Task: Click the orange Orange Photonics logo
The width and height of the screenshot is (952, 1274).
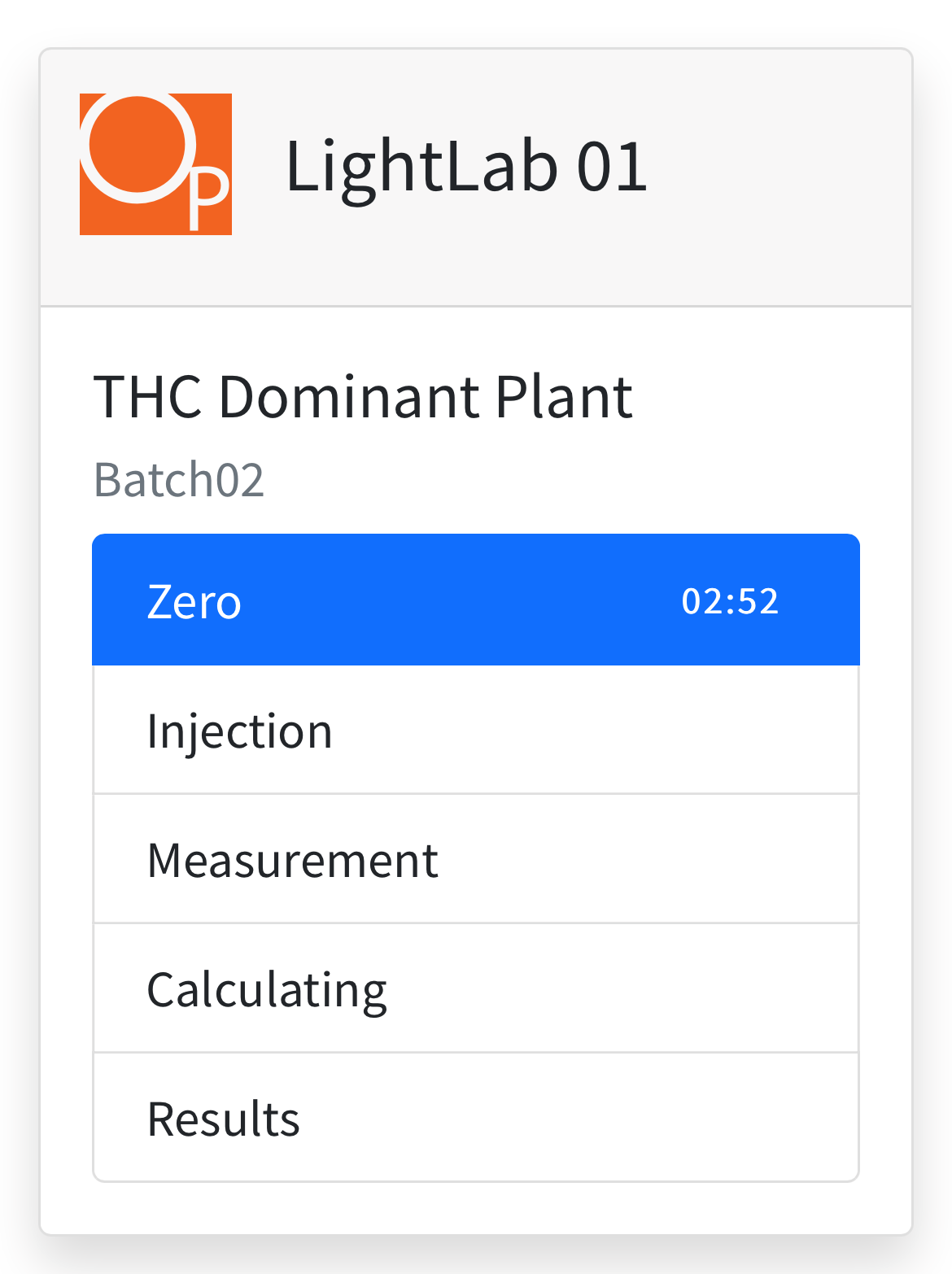Action: click(x=155, y=164)
